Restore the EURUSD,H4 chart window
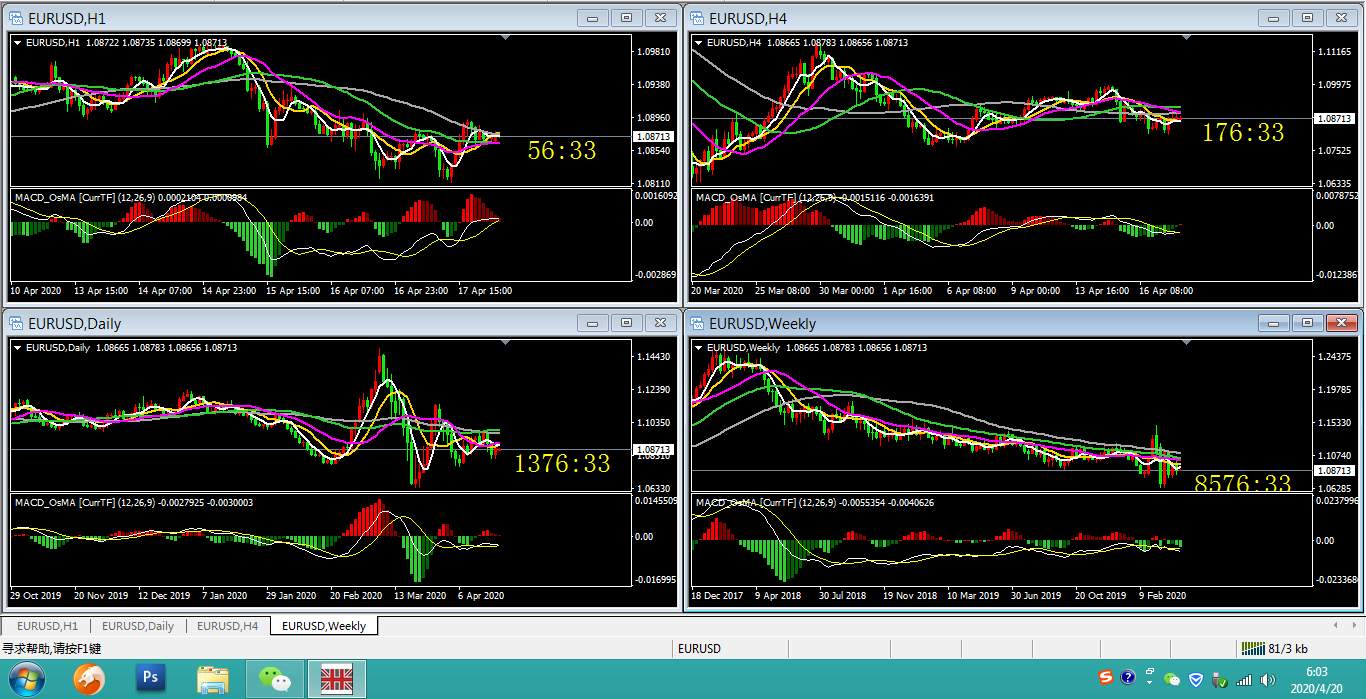Viewport: 1366px width, 699px height. coord(1307,17)
